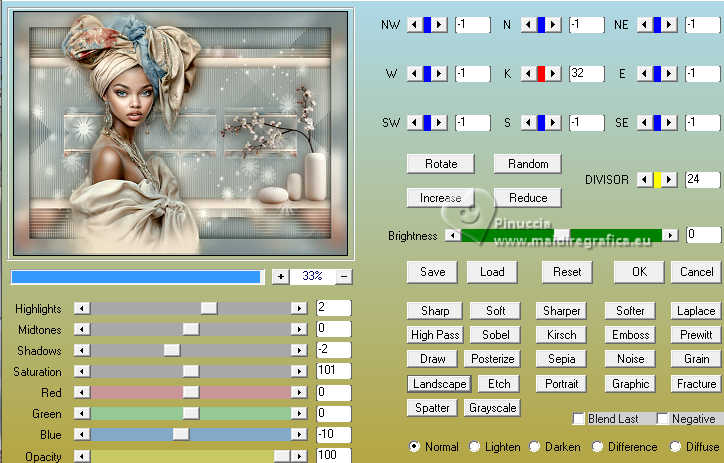Screen dimensions: 724x463
Task: Click the Saturation value field showing 101
Action: click(333, 371)
